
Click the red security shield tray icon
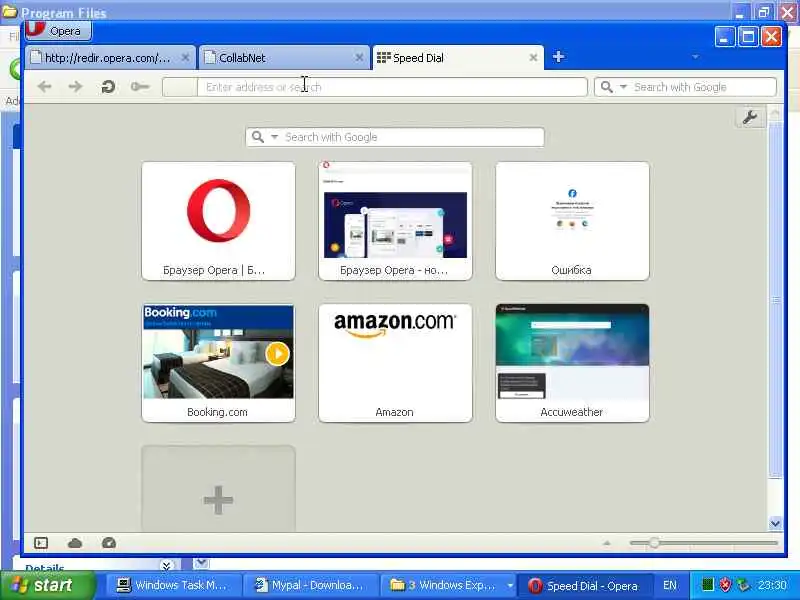coord(724,585)
